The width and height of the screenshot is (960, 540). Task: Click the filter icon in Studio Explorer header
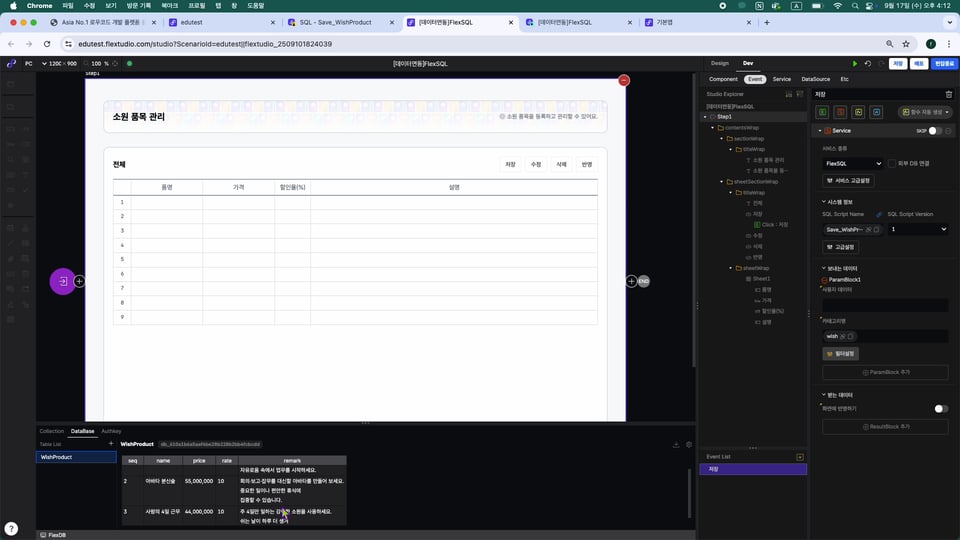[x=800, y=94]
